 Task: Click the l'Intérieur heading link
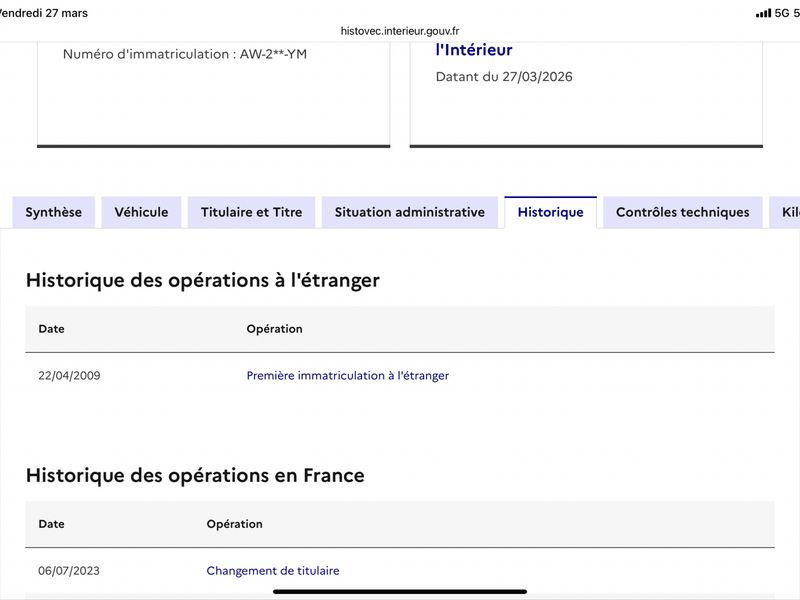pos(474,50)
